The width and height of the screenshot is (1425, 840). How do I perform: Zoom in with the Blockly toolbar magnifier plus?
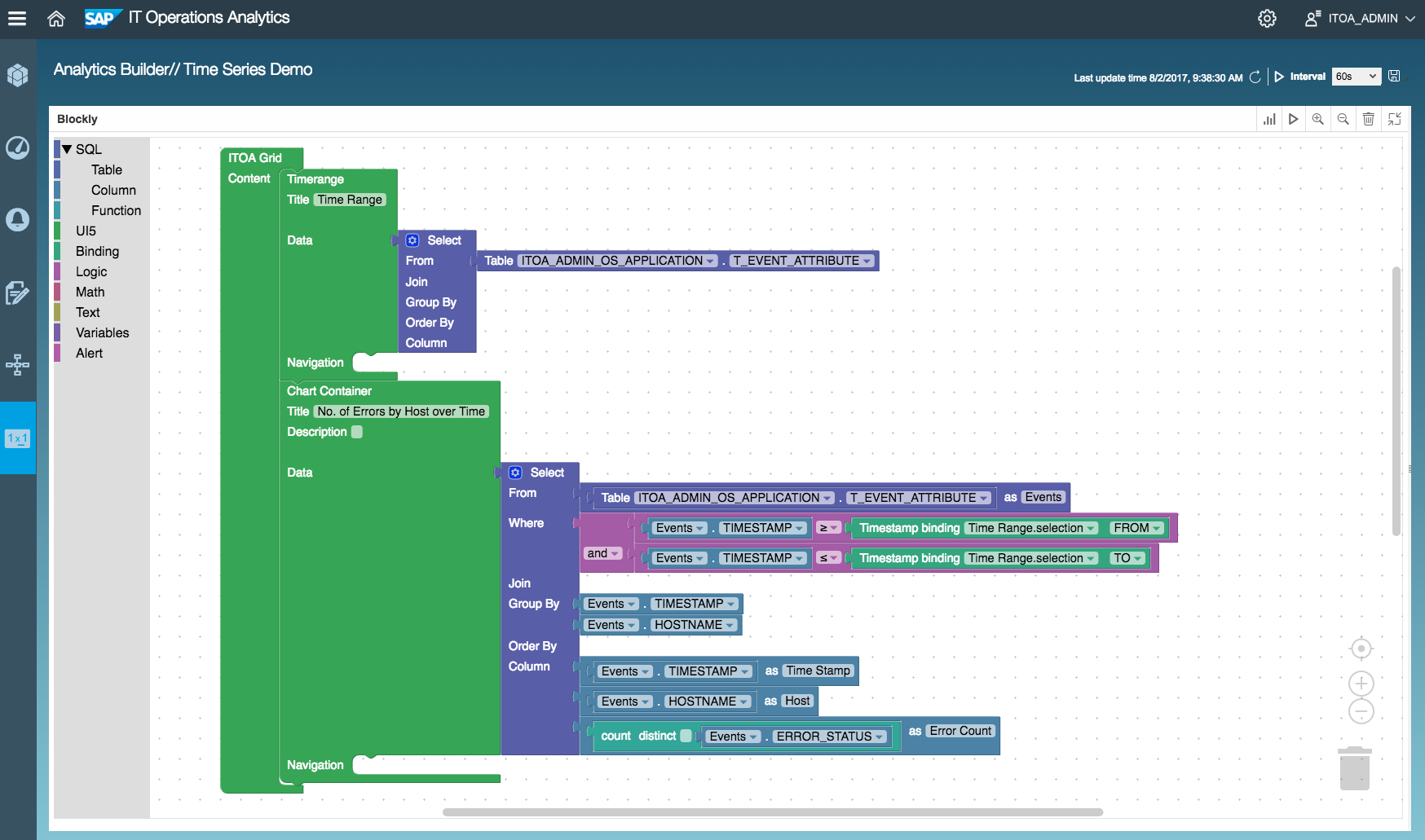click(1317, 119)
